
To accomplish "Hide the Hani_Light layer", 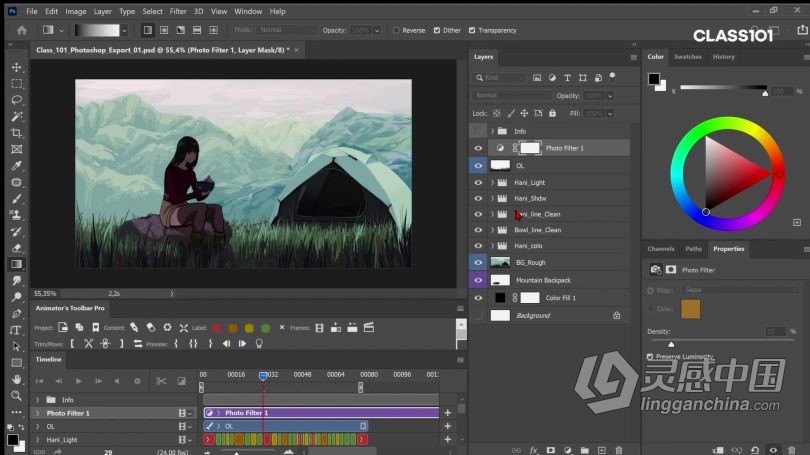I will click(x=478, y=182).
